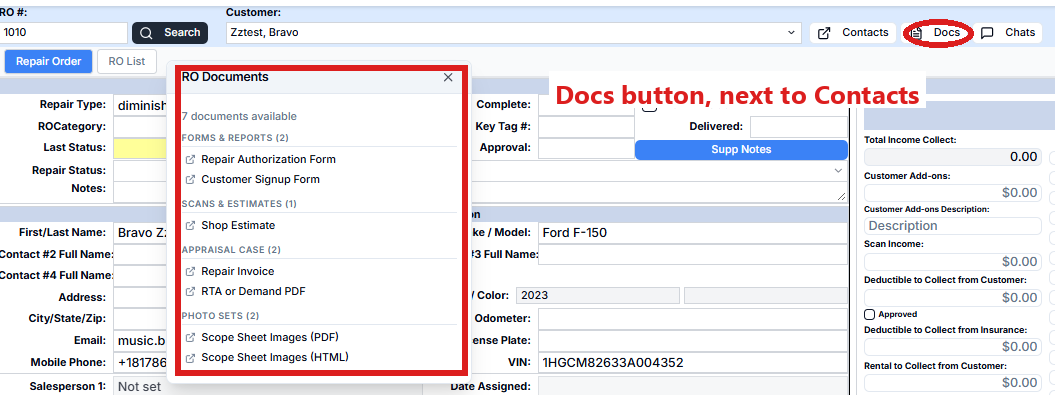The height and width of the screenshot is (395, 1055).
Task: Click the year field showing 2023
Action: (x=598, y=295)
